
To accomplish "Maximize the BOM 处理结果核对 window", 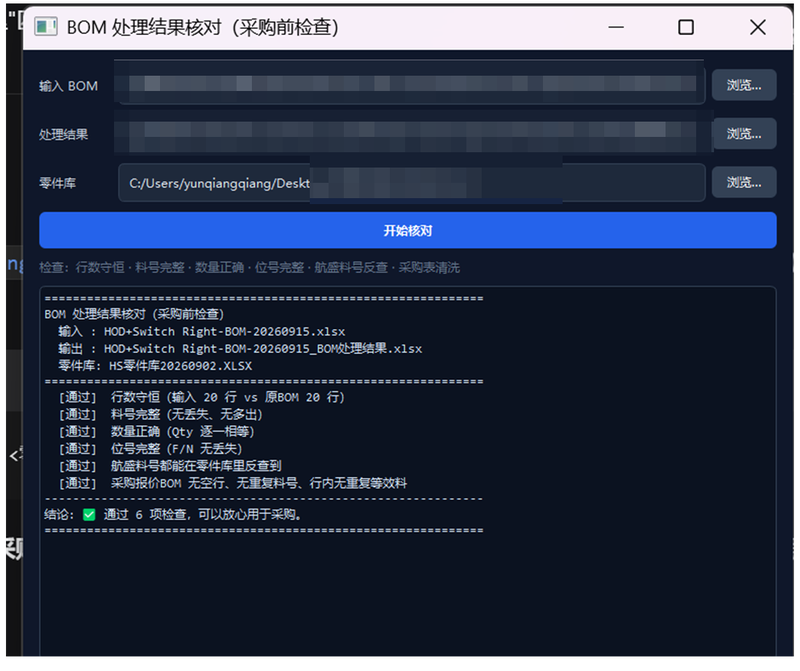I will [685, 27].
